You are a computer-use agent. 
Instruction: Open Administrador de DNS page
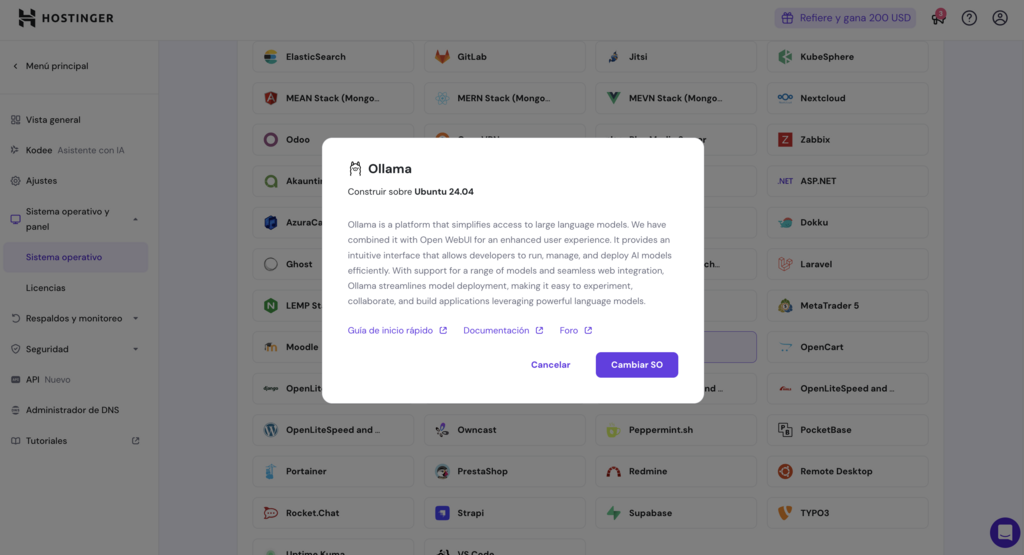click(73, 410)
